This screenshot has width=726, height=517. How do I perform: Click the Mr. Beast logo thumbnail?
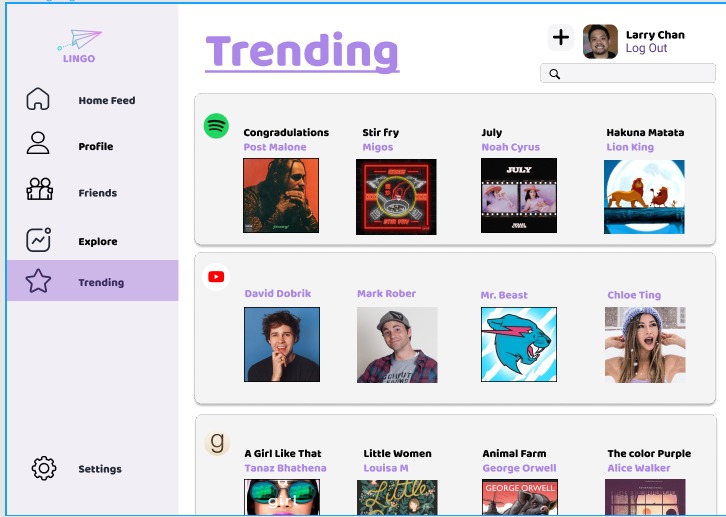tap(519, 344)
